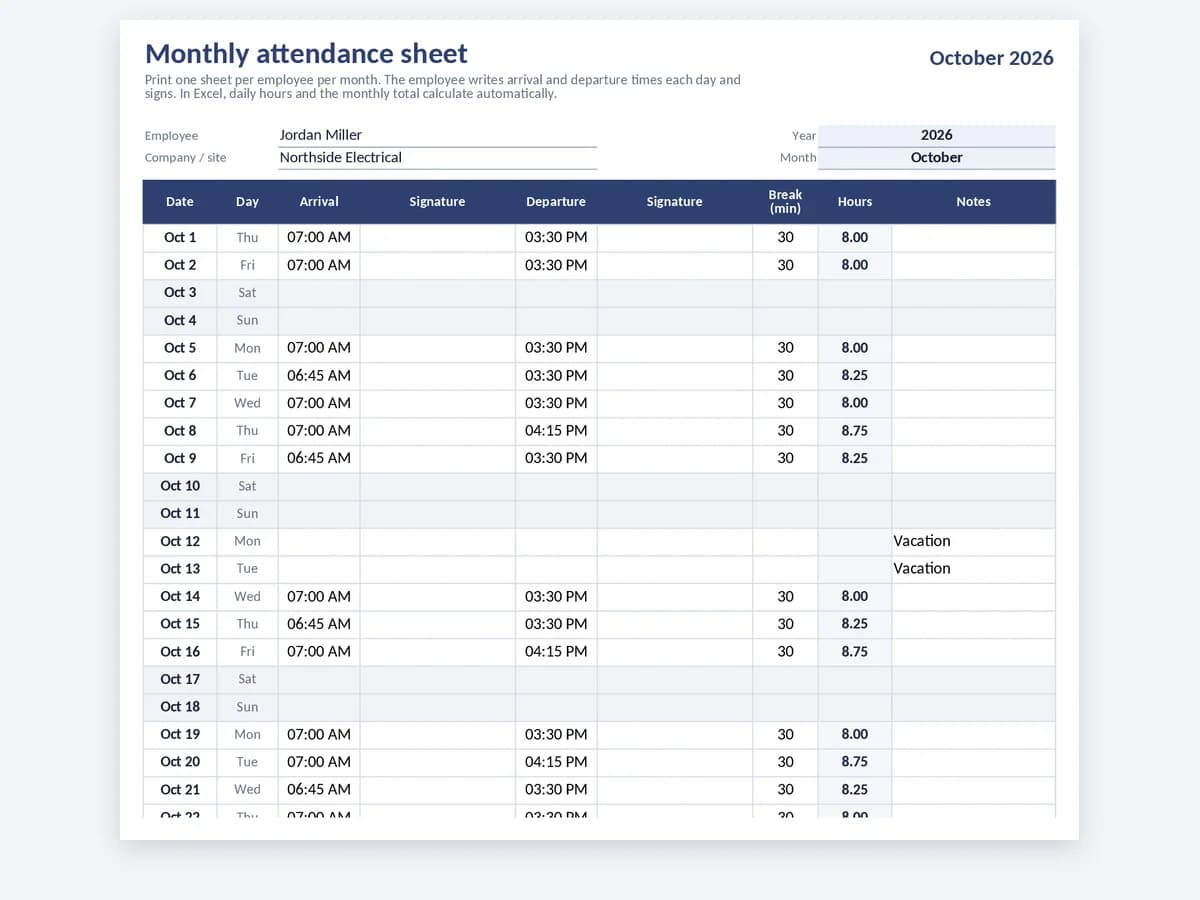The image size is (1200, 900).
Task: Click the Oct 9 hours value 8.25
Action: (854, 458)
